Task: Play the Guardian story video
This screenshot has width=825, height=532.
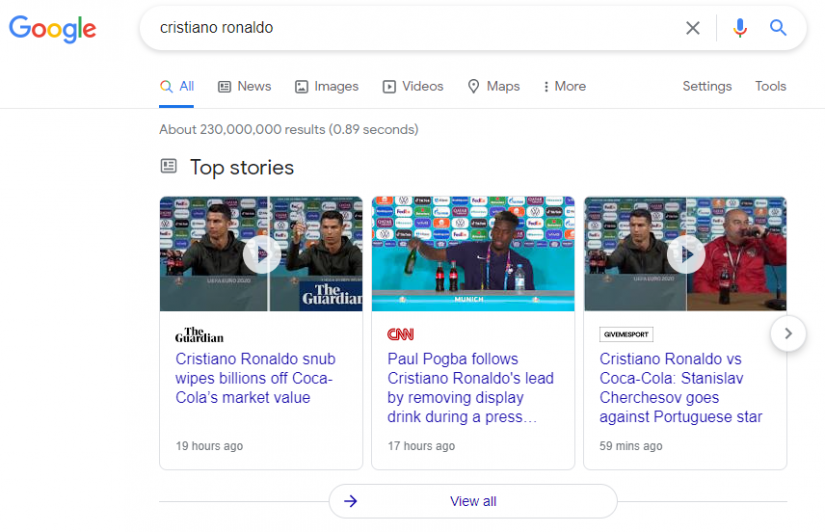Action: point(261,254)
